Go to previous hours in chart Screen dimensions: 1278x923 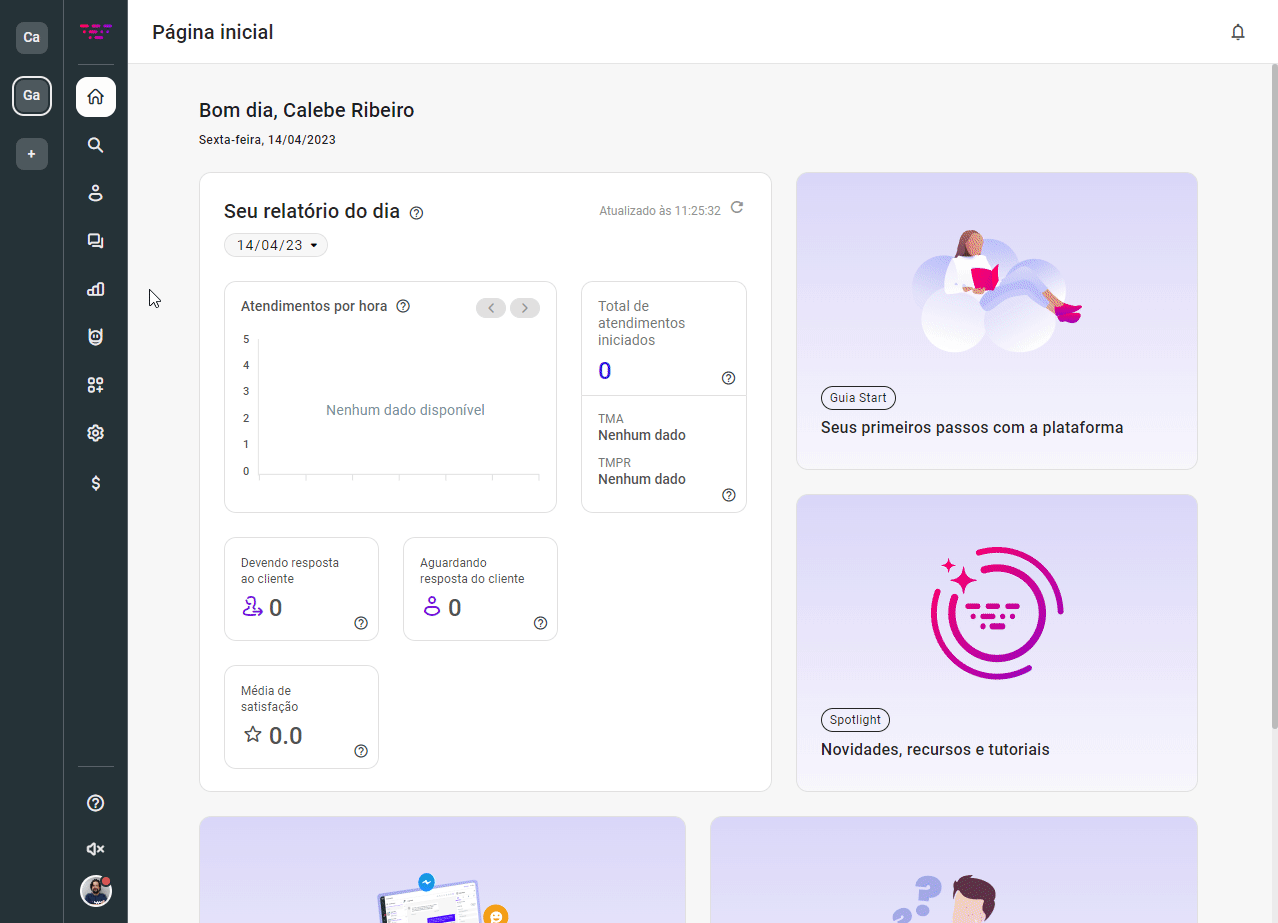(x=491, y=308)
